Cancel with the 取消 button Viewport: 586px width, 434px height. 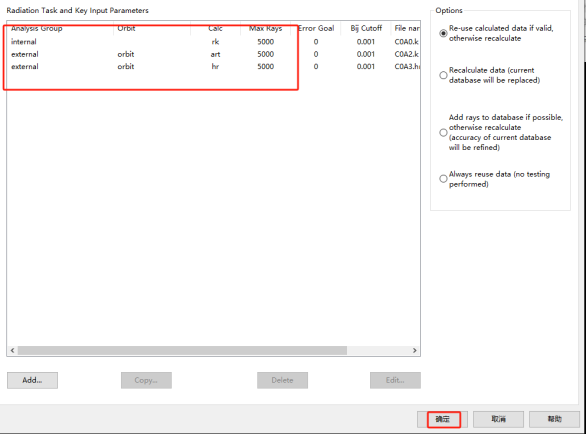(x=498, y=419)
